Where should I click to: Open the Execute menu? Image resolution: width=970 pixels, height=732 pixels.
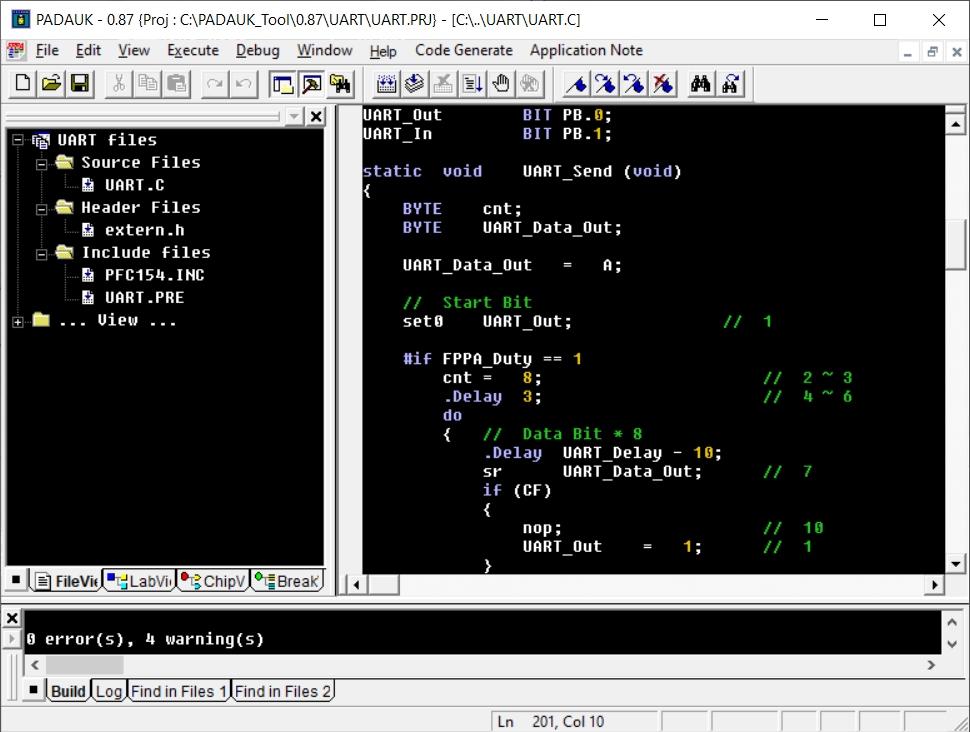pyautogui.click(x=192, y=51)
